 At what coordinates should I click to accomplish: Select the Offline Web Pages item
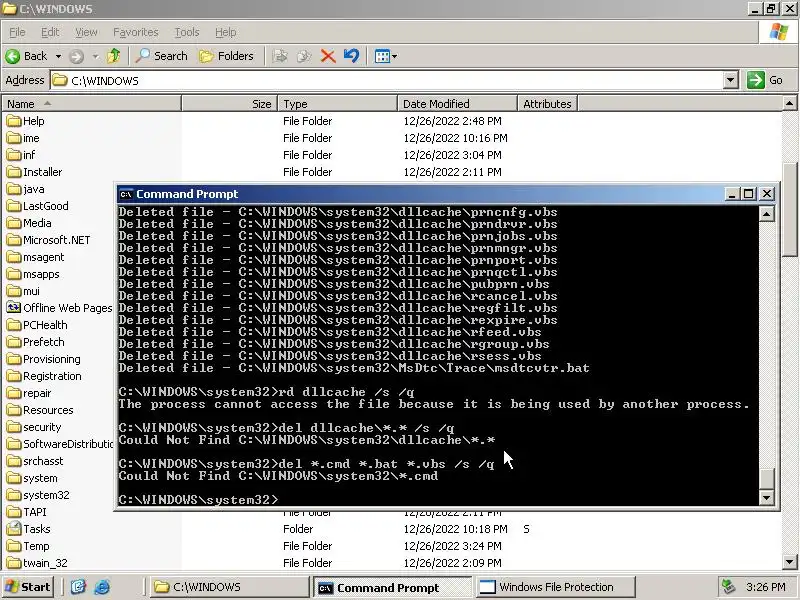(x=59, y=308)
